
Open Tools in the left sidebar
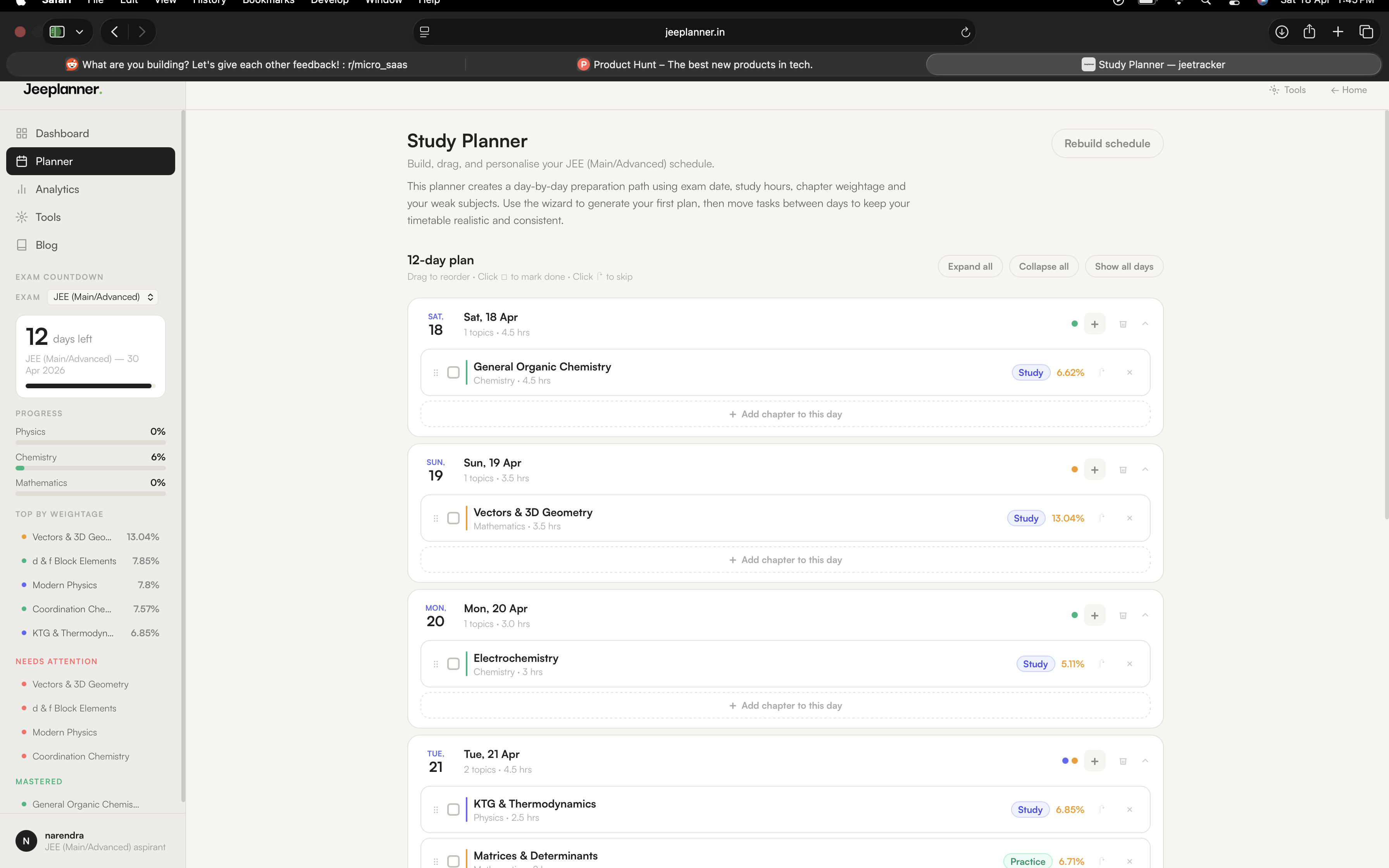90,217
